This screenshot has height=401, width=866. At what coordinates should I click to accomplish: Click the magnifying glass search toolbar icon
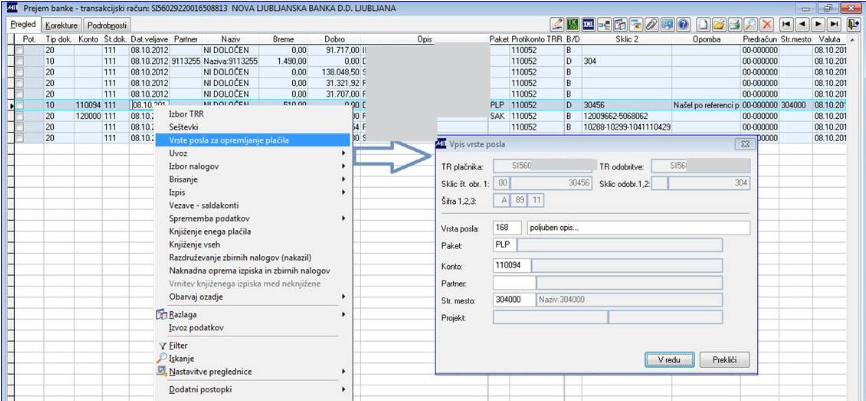[750, 24]
